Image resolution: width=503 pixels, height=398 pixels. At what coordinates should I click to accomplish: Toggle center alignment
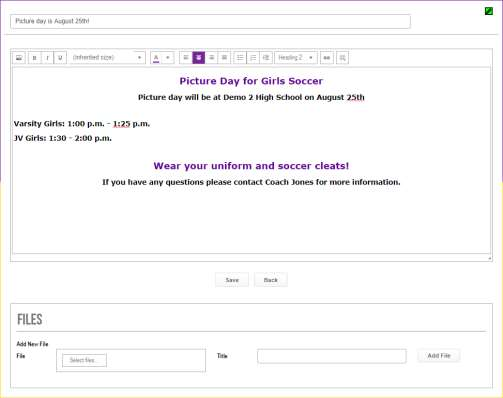(199, 58)
